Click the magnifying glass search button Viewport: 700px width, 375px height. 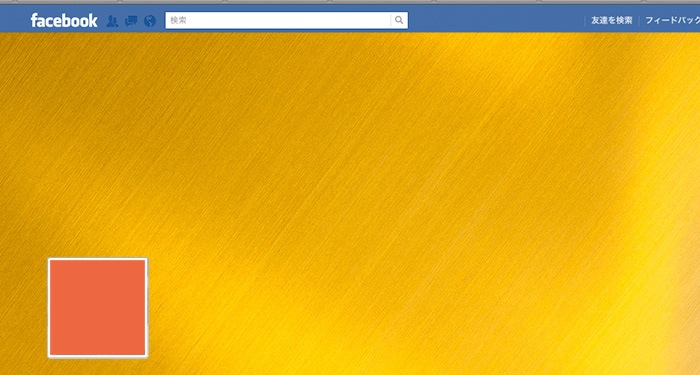pos(399,20)
